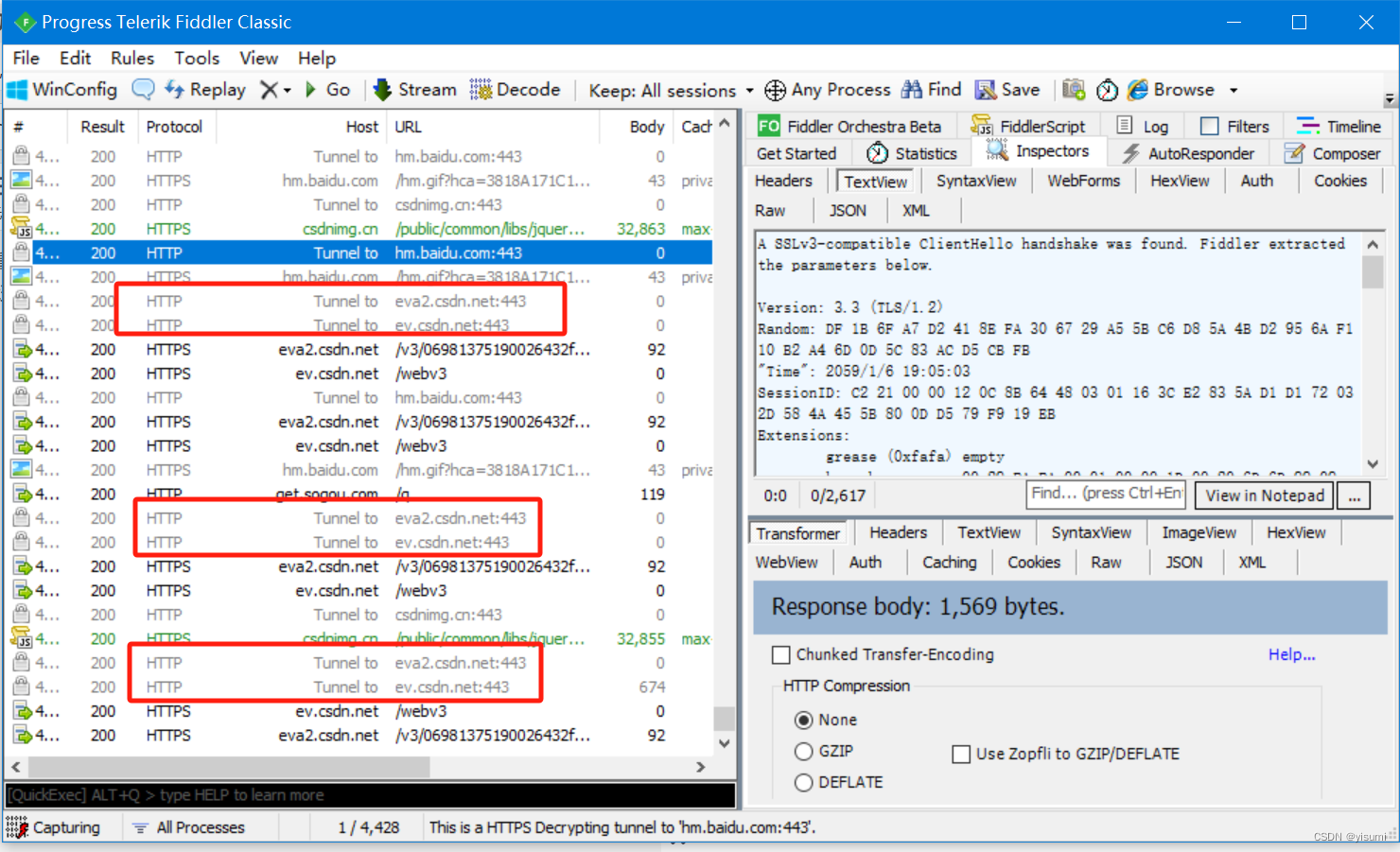Click request text view scroll-up arrow

pyautogui.click(x=1373, y=244)
